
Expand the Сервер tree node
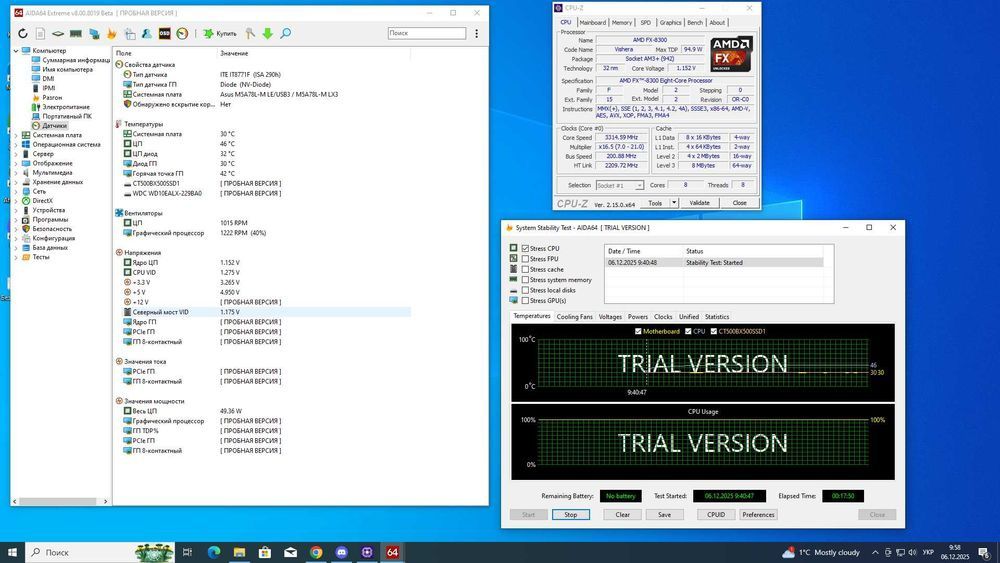click(x=16, y=154)
